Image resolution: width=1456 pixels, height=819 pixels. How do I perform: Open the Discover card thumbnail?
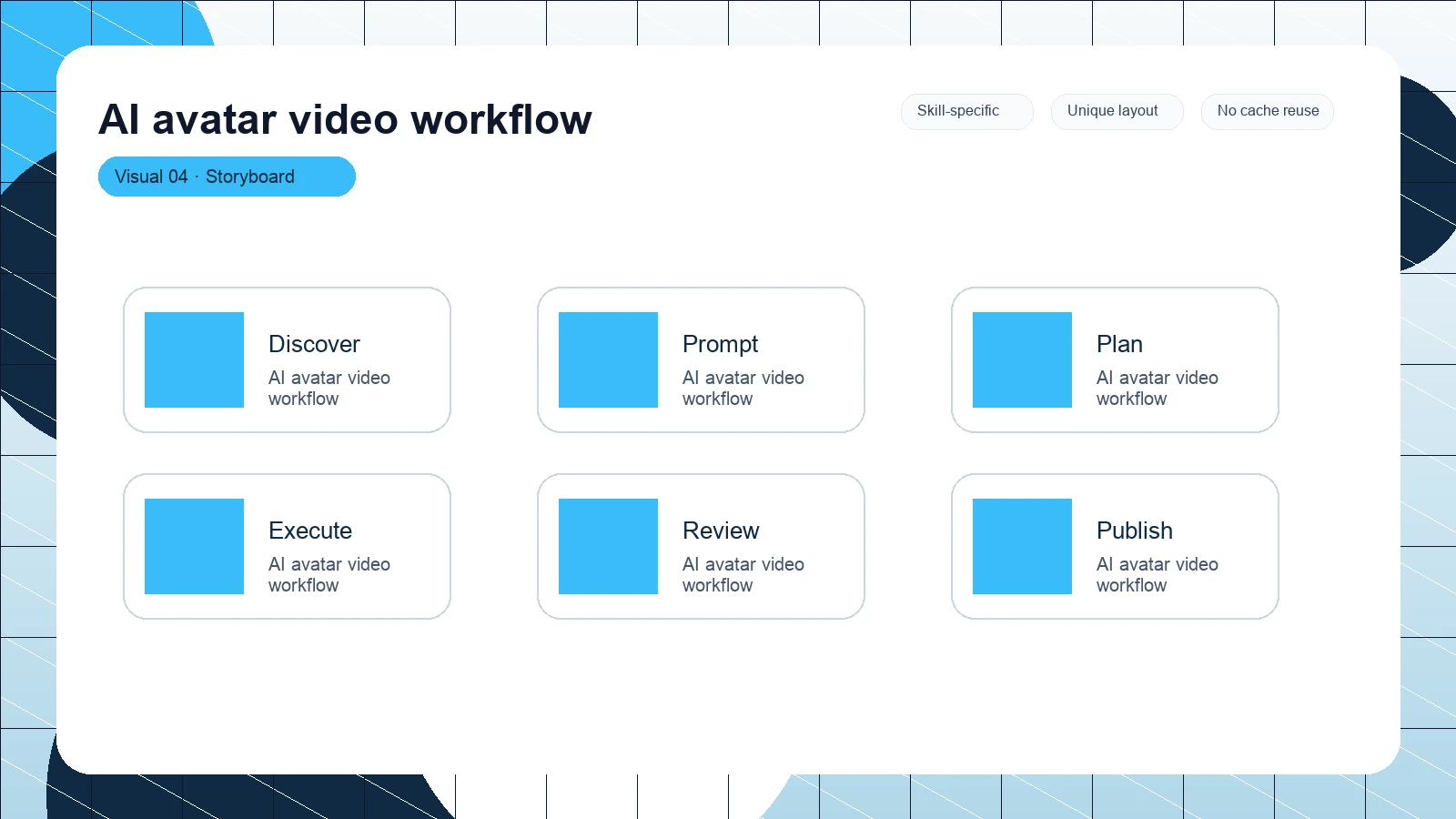(x=194, y=359)
